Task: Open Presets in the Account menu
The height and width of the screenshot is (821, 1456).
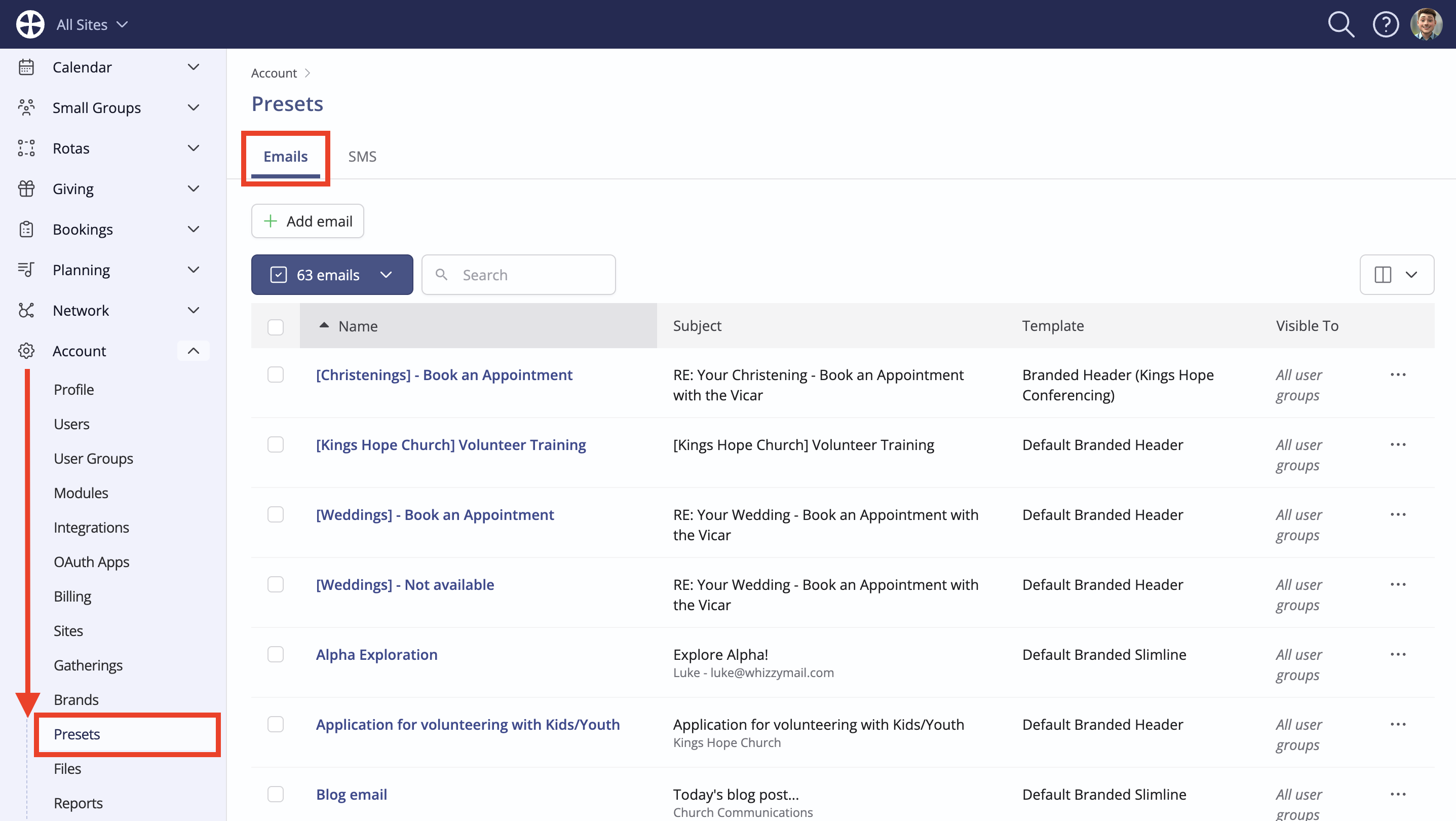Action: tap(77, 734)
